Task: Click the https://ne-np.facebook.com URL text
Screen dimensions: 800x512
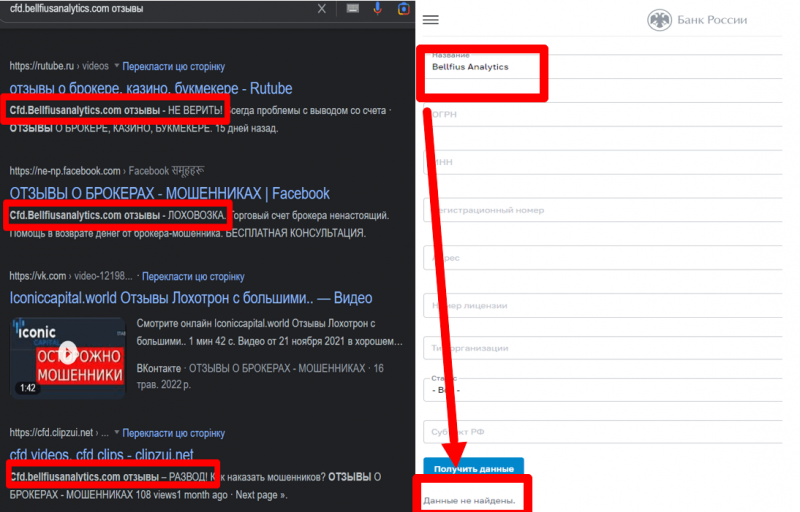Action: [x=65, y=171]
